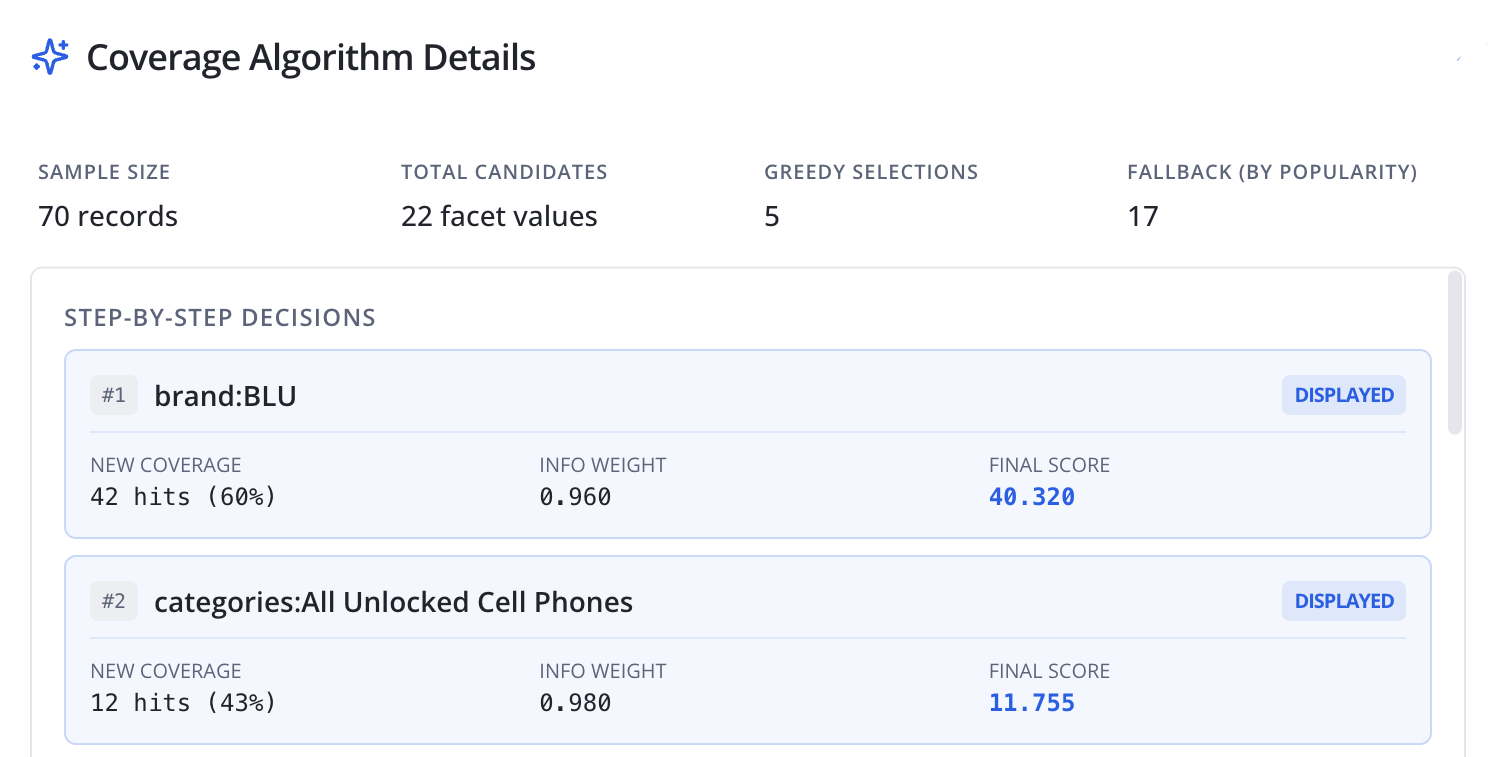Click the 22 facet values total
This screenshot has width=1504, height=757.
coord(499,216)
